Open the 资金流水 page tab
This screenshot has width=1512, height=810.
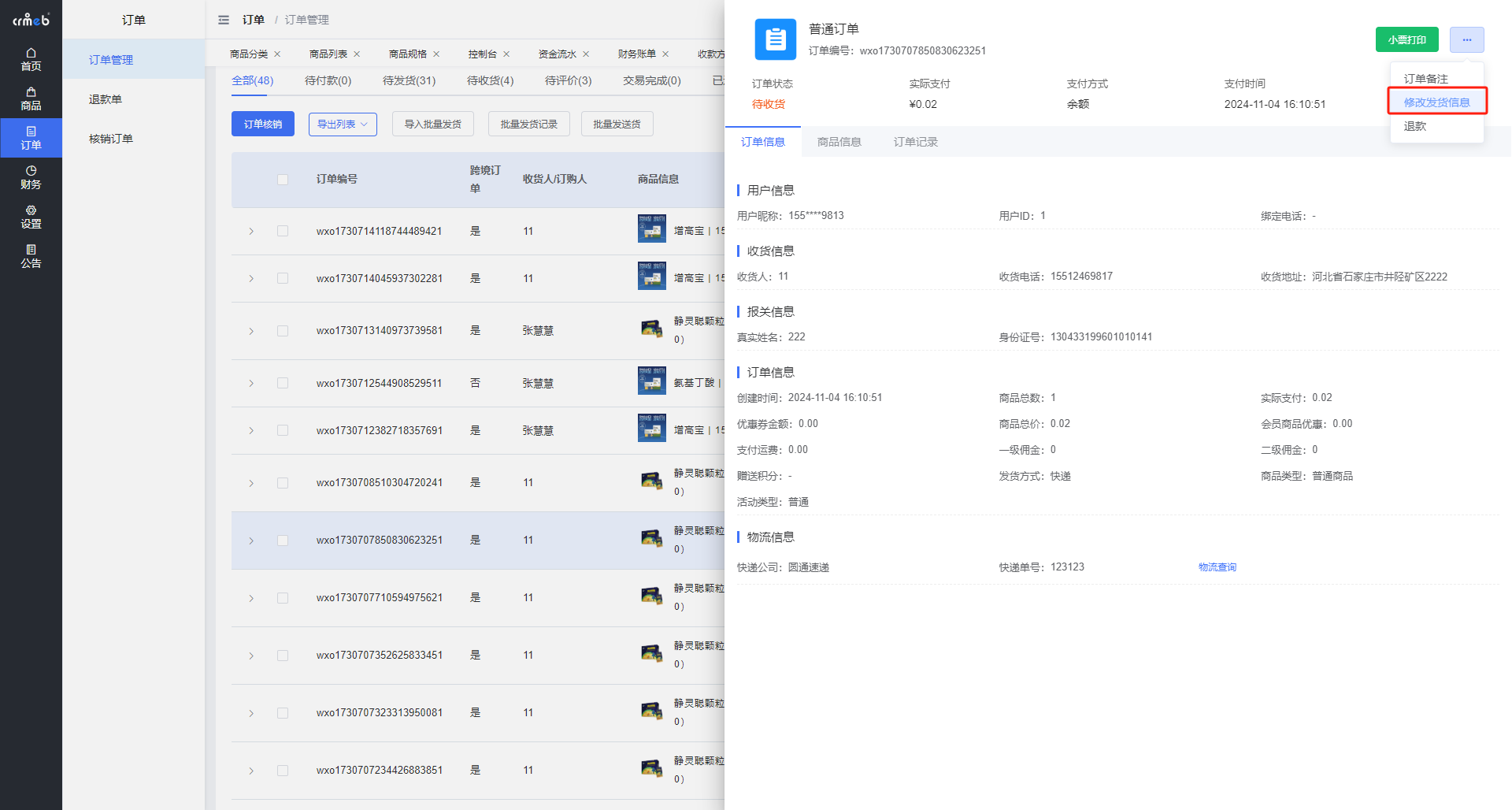pos(558,54)
